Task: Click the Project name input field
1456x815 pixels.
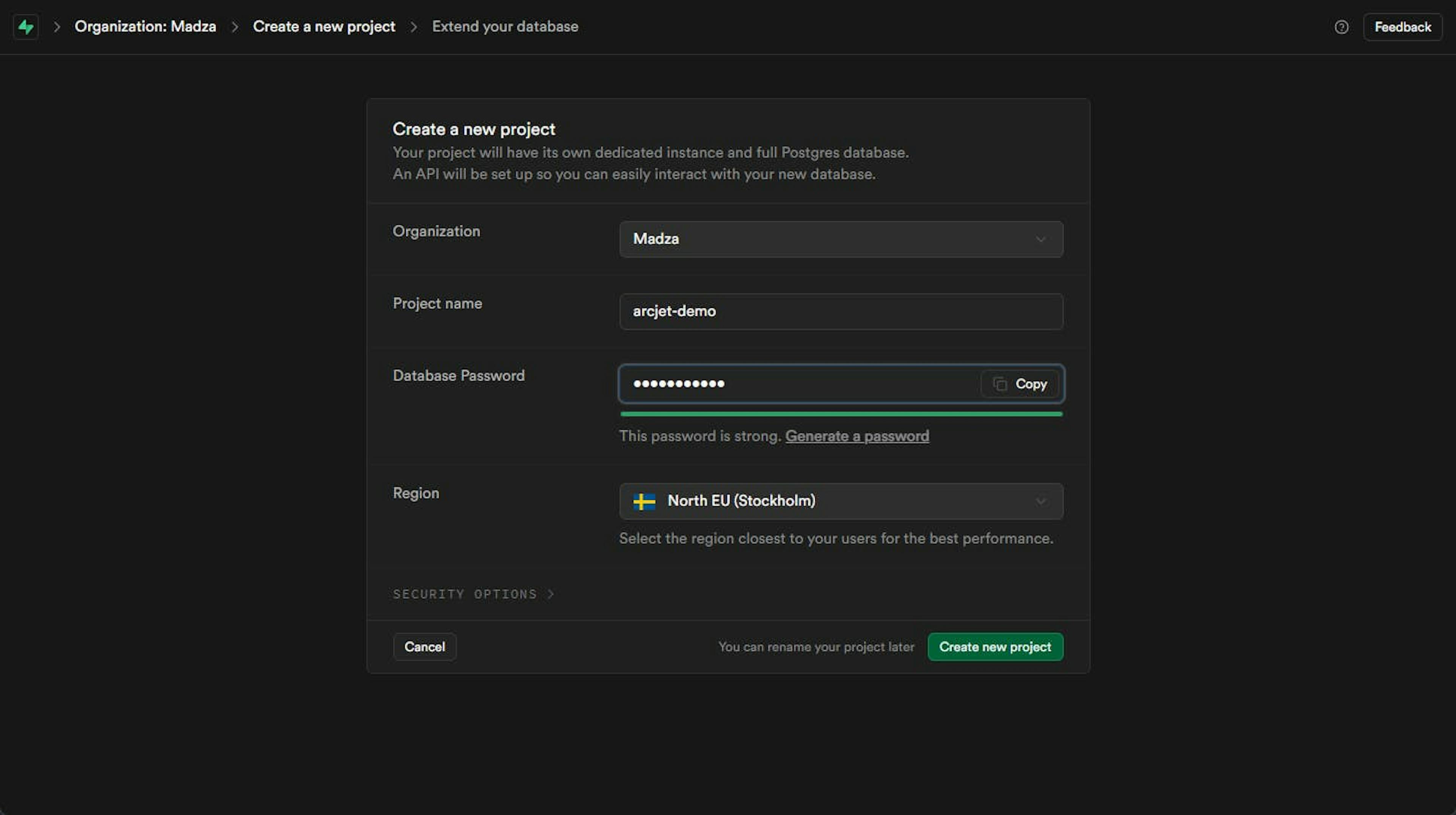Action: pyautogui.click(x=841, y=311)
